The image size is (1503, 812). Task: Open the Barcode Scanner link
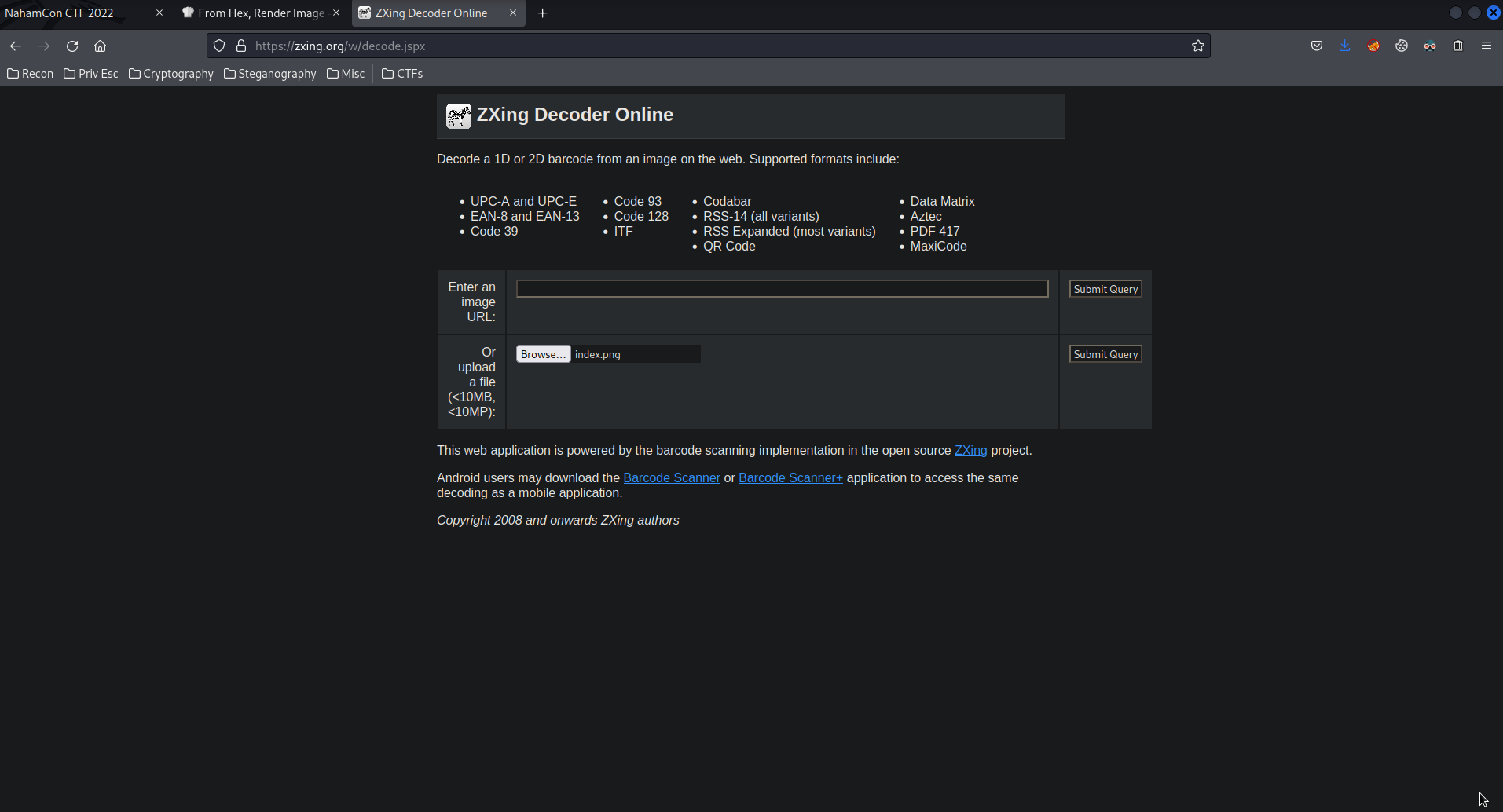pos(672,478)
